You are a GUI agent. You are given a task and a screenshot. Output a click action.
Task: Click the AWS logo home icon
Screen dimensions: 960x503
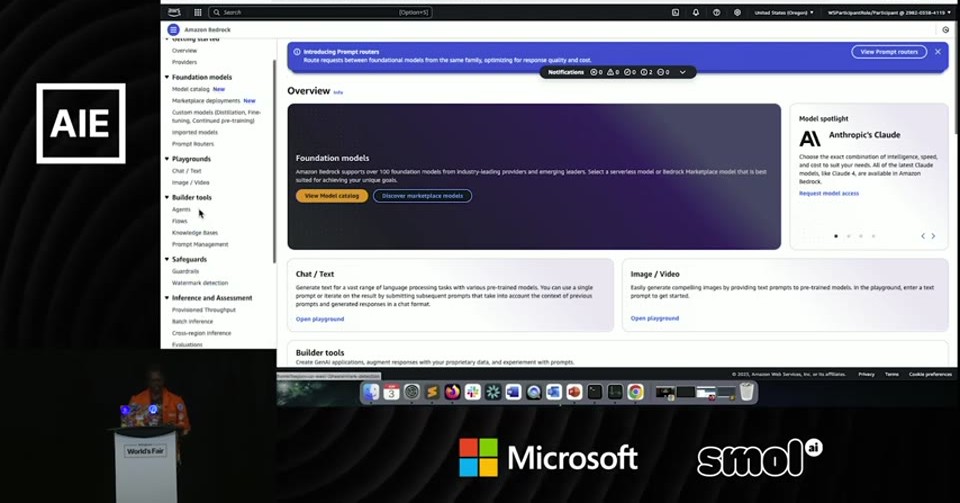[174, 12]
